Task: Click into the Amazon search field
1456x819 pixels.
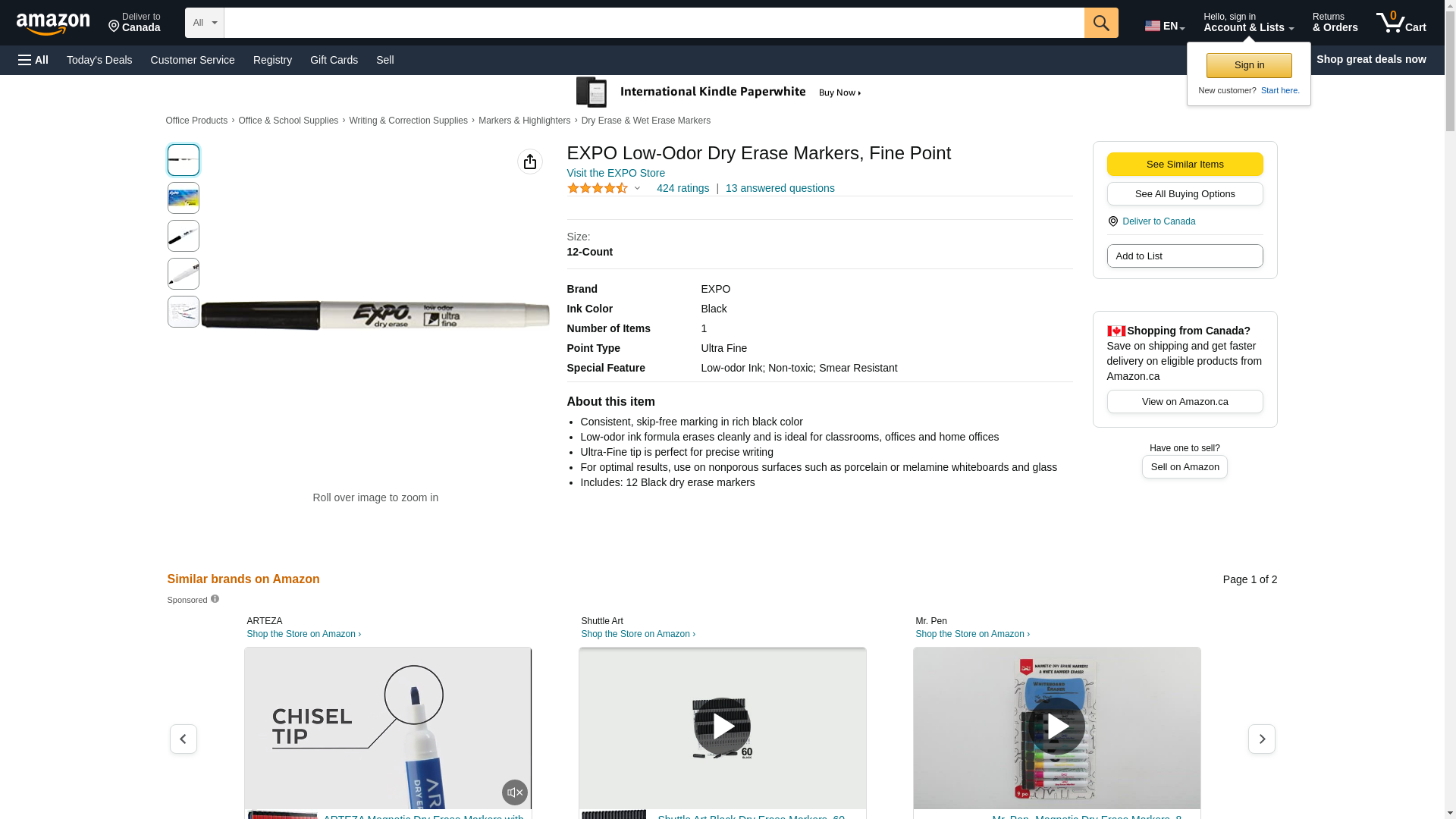Action: pos(652,23)
